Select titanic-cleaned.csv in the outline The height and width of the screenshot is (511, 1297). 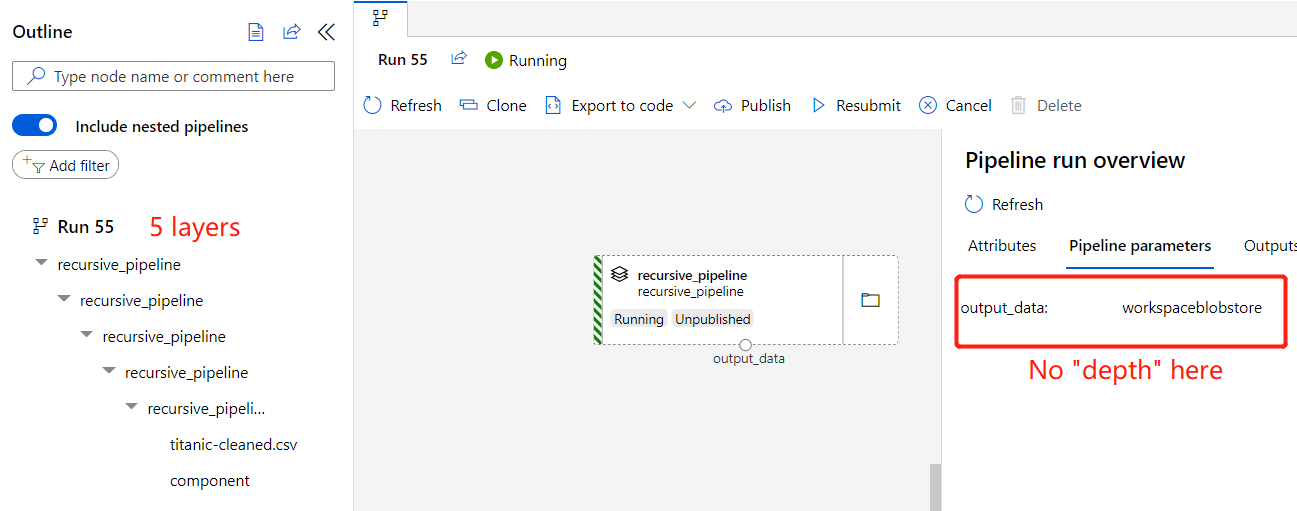click(234, 444)
